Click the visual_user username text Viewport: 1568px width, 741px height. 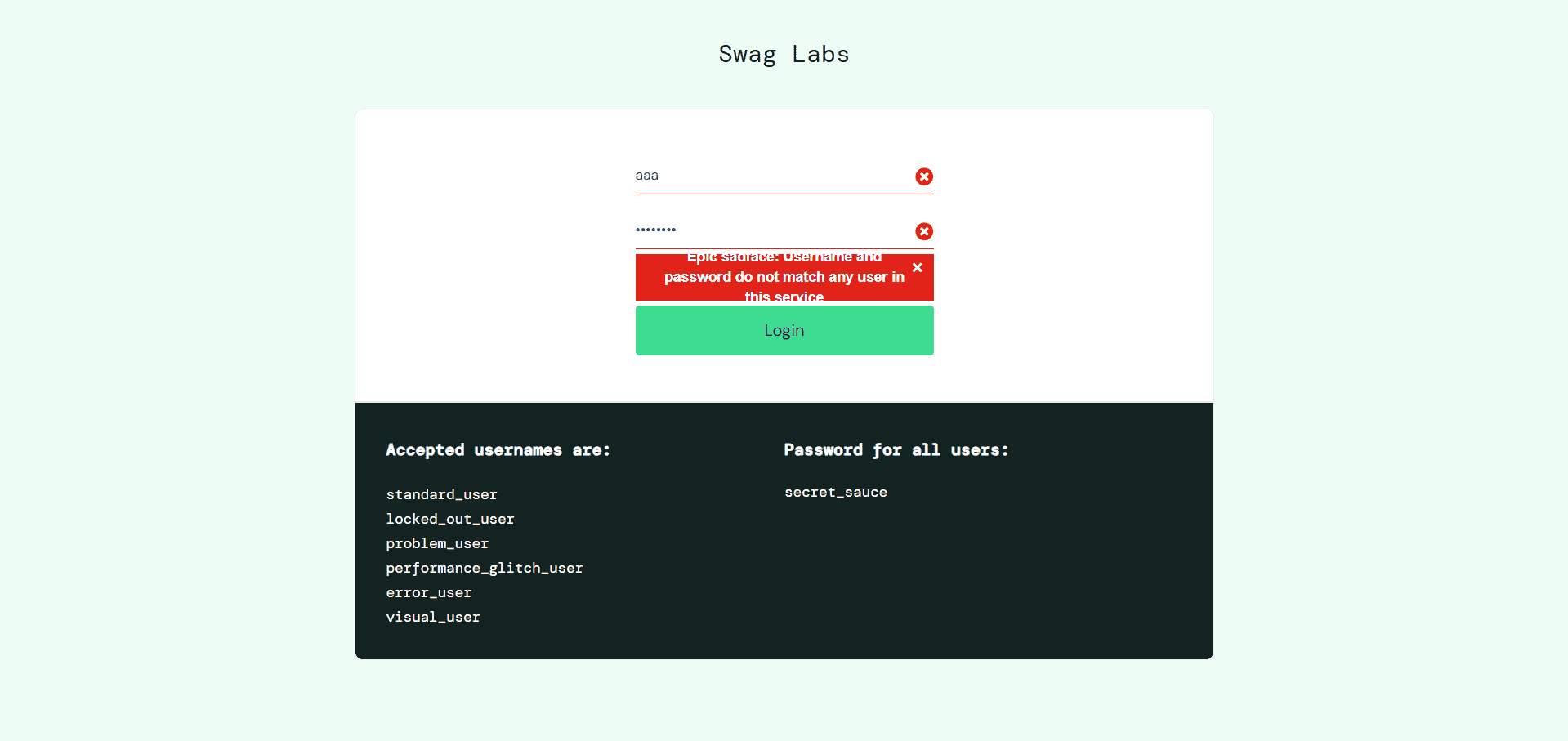point(433,617)
